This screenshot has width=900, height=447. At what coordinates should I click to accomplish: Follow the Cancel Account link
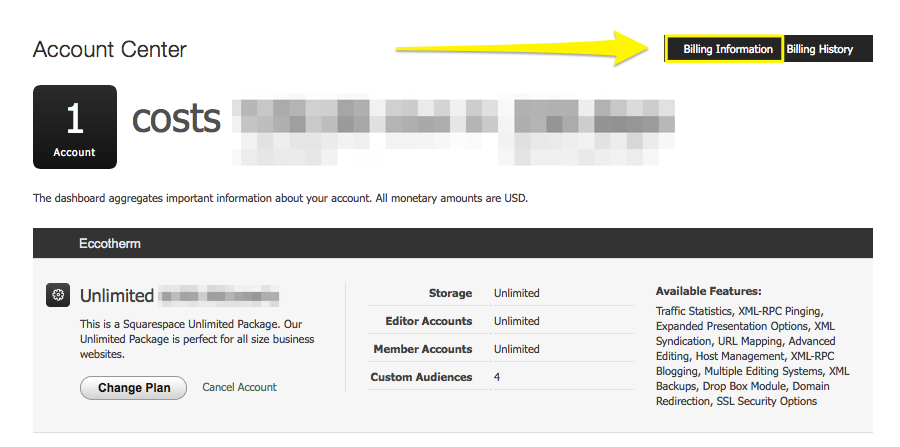[x=239, y=387]
